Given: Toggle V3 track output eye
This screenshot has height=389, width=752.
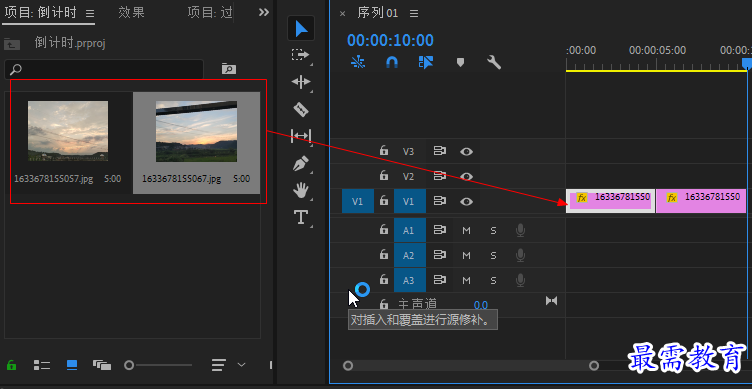Looking at the screenshot, I should [x=466, y=152].
